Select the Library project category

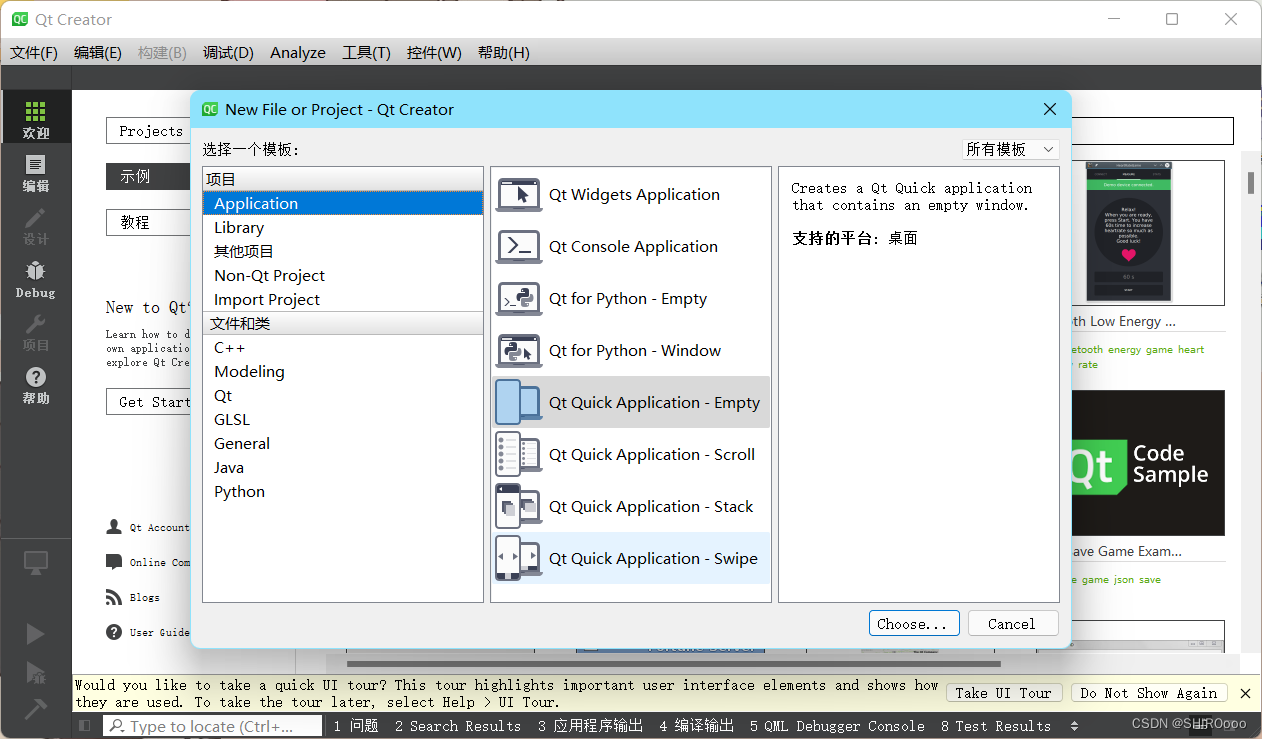click(343, 227)
